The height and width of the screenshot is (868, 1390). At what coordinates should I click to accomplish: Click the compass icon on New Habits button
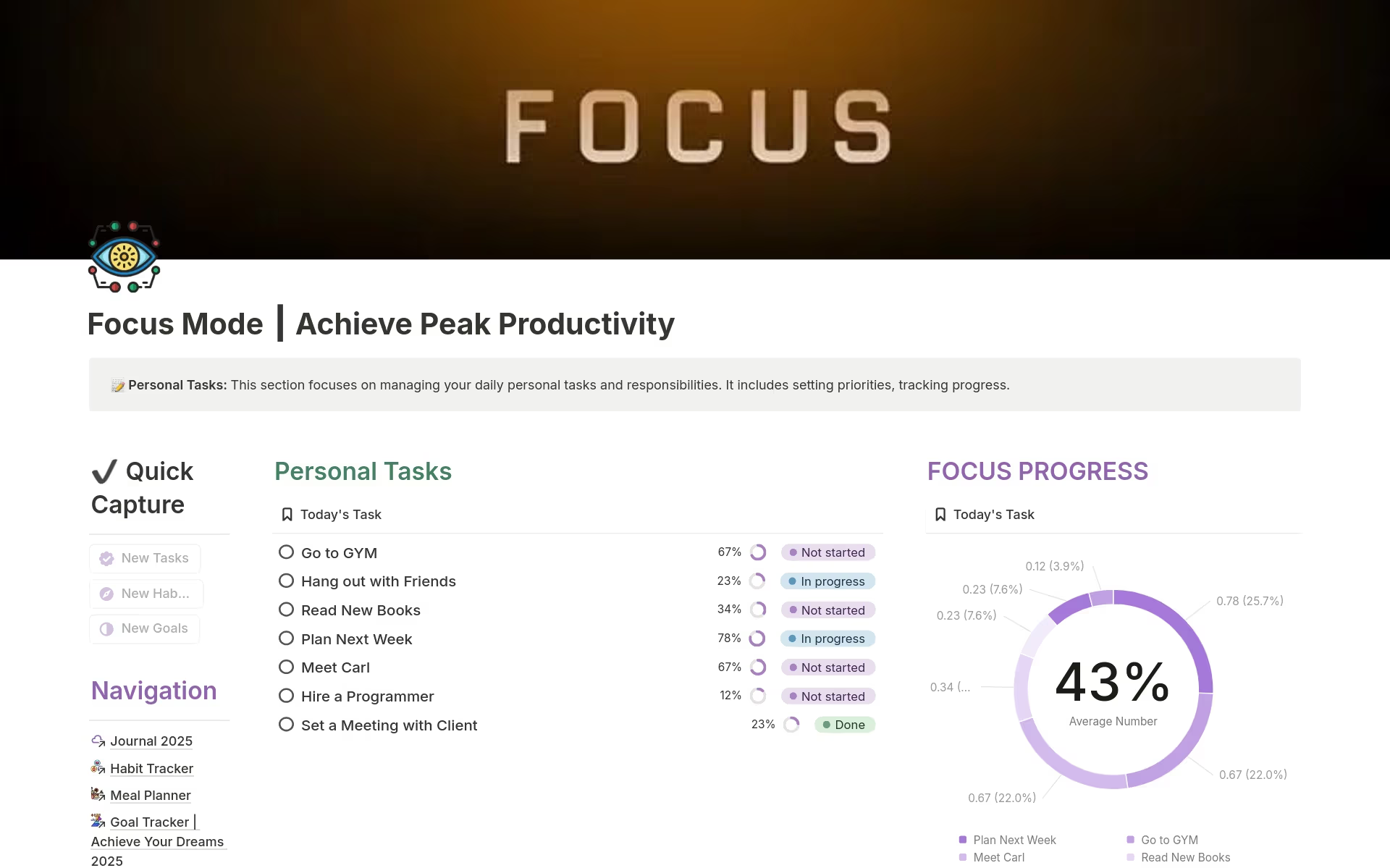pos(106,594)
